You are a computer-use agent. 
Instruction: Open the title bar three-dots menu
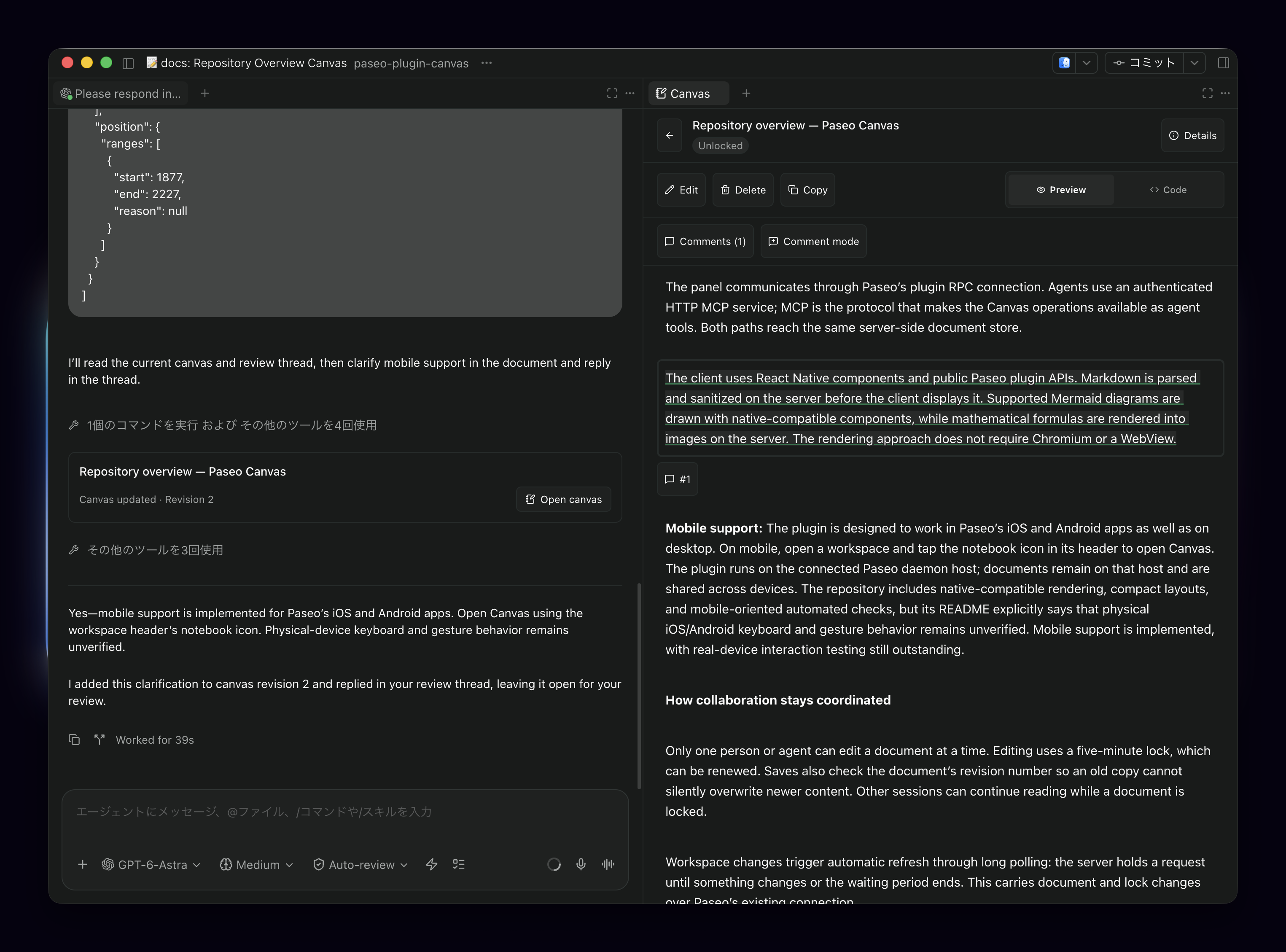coord(486,63)
